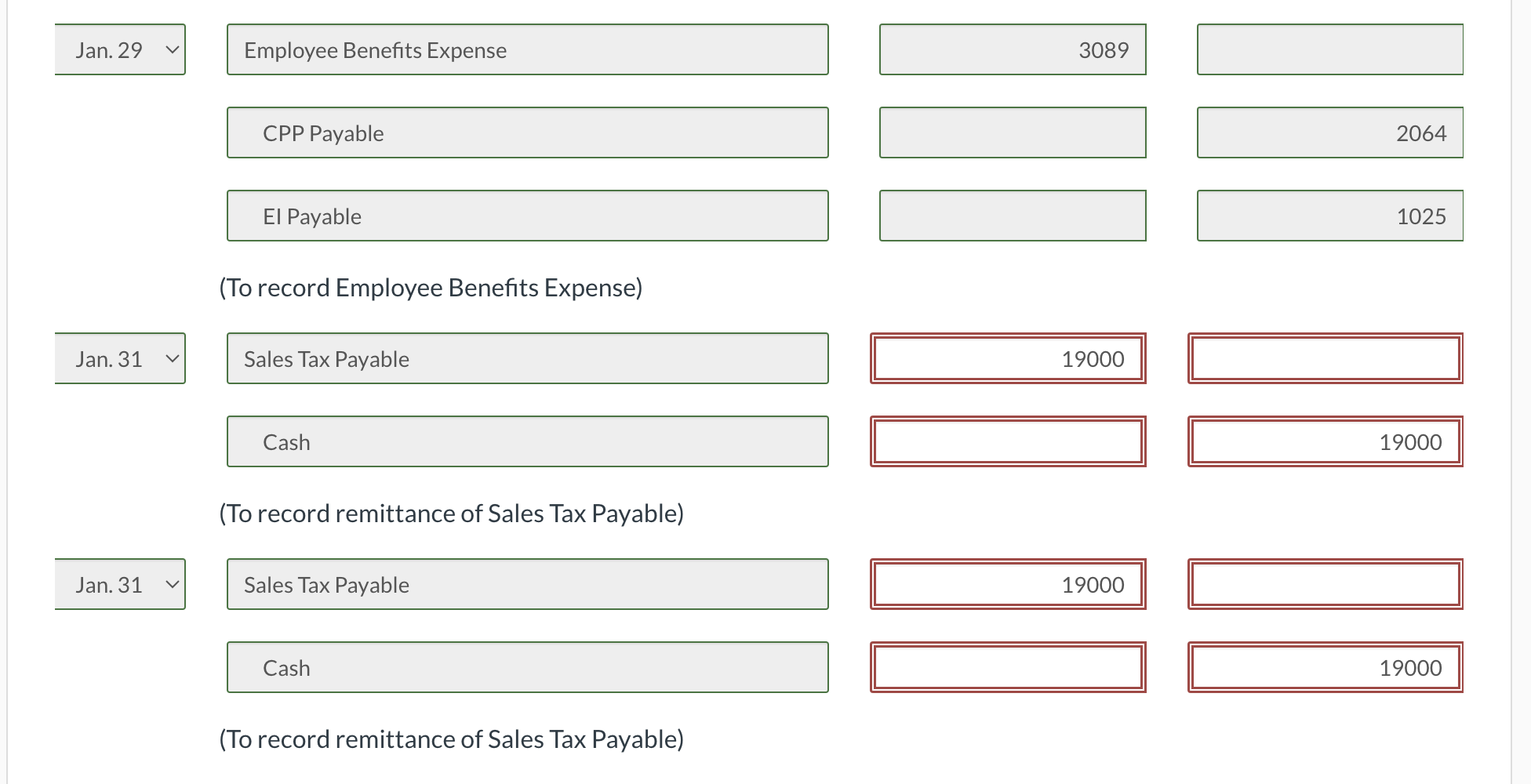Click the first Cash credit field showing 19000
Viewport: 1531px width, 784px height.
1324,441
